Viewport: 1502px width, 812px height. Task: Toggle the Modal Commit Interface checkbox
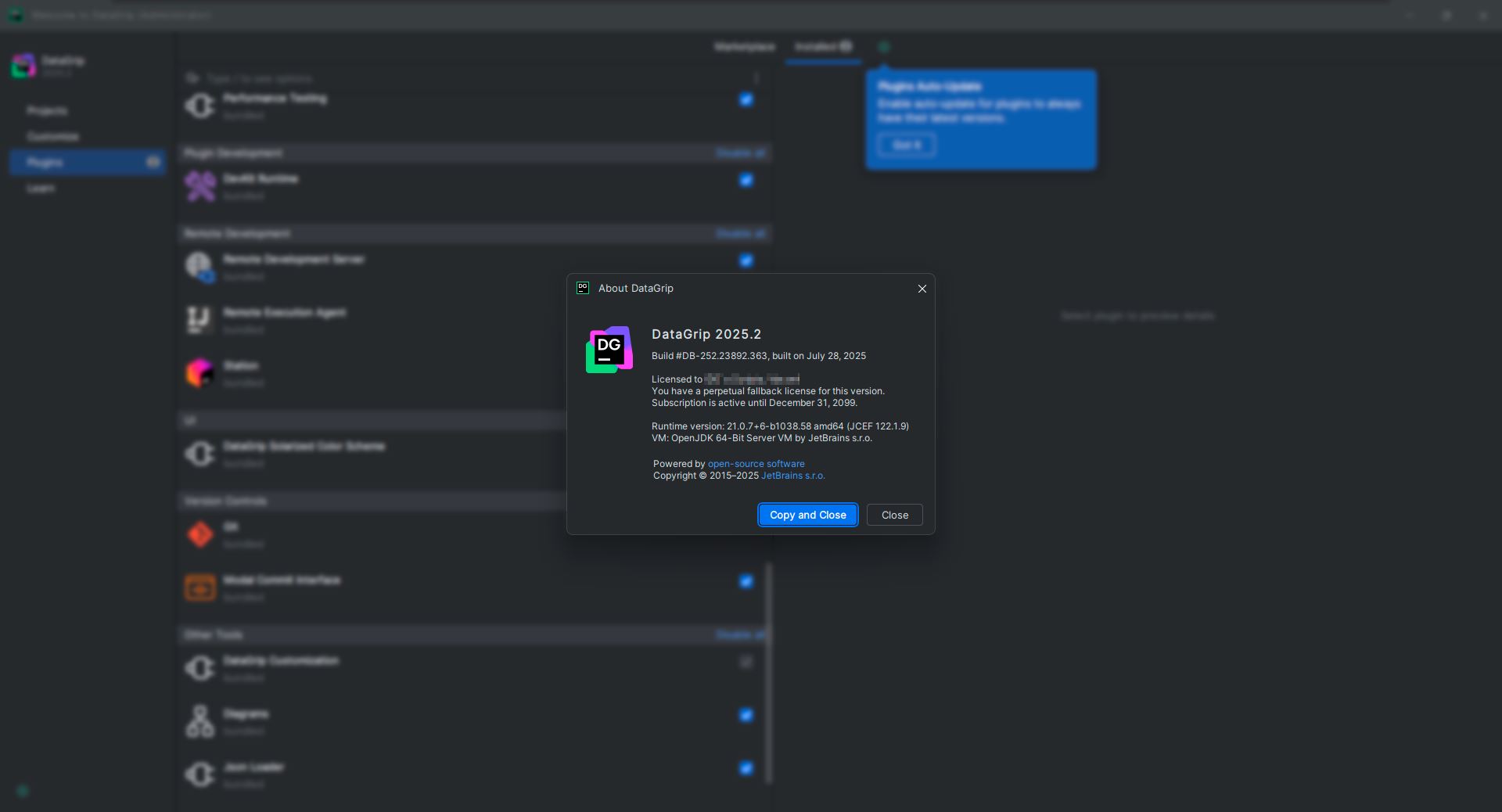(746, 581)
